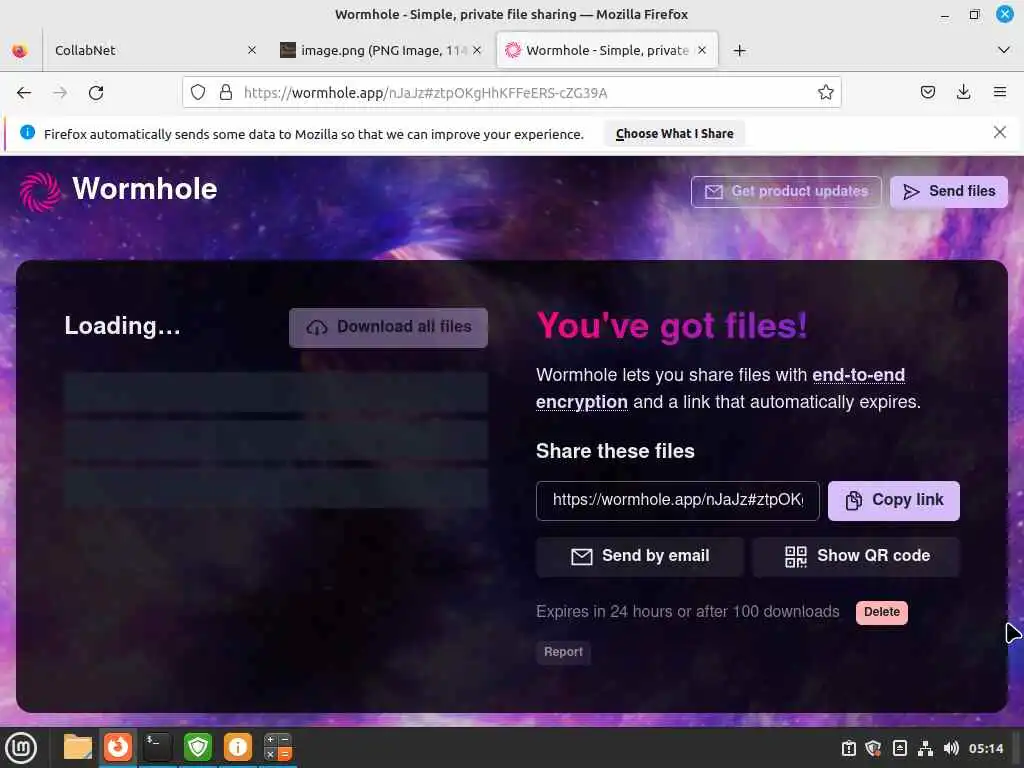Delete the shared files
The height and width of the screenshot is (768, 1024).
tap(882, 613)
